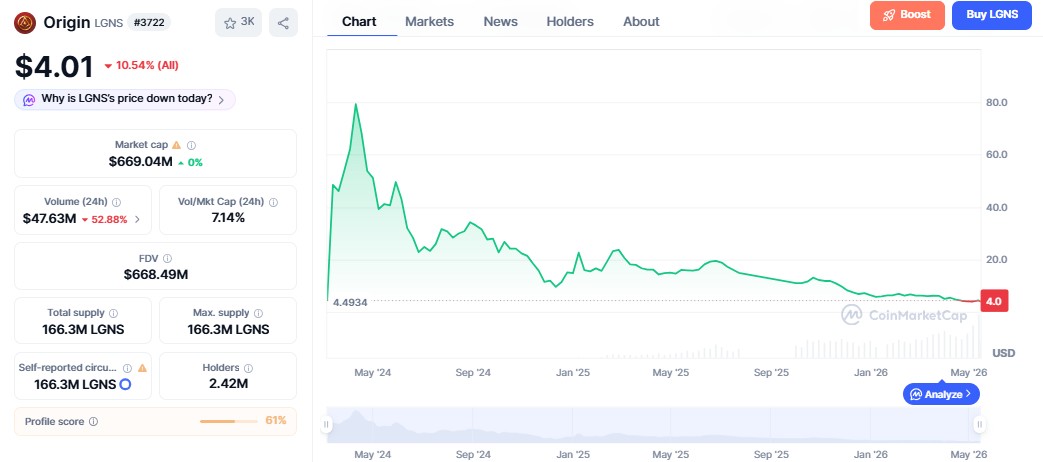The height and width of the screenshot is (462, 1043).
Task: Open the share icon button
Action: pyautogui.click(x=283, y=23)
